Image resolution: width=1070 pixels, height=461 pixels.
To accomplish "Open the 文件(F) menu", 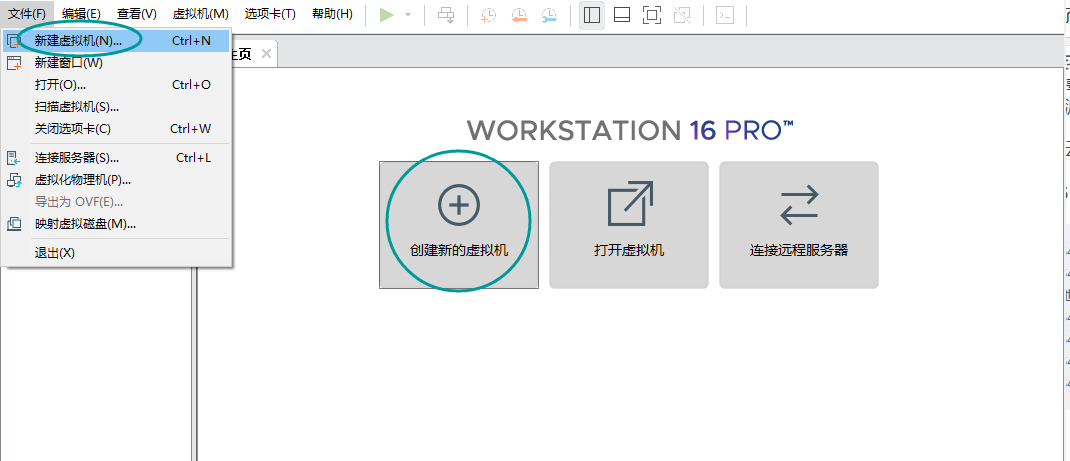I will tap(27, 14).
